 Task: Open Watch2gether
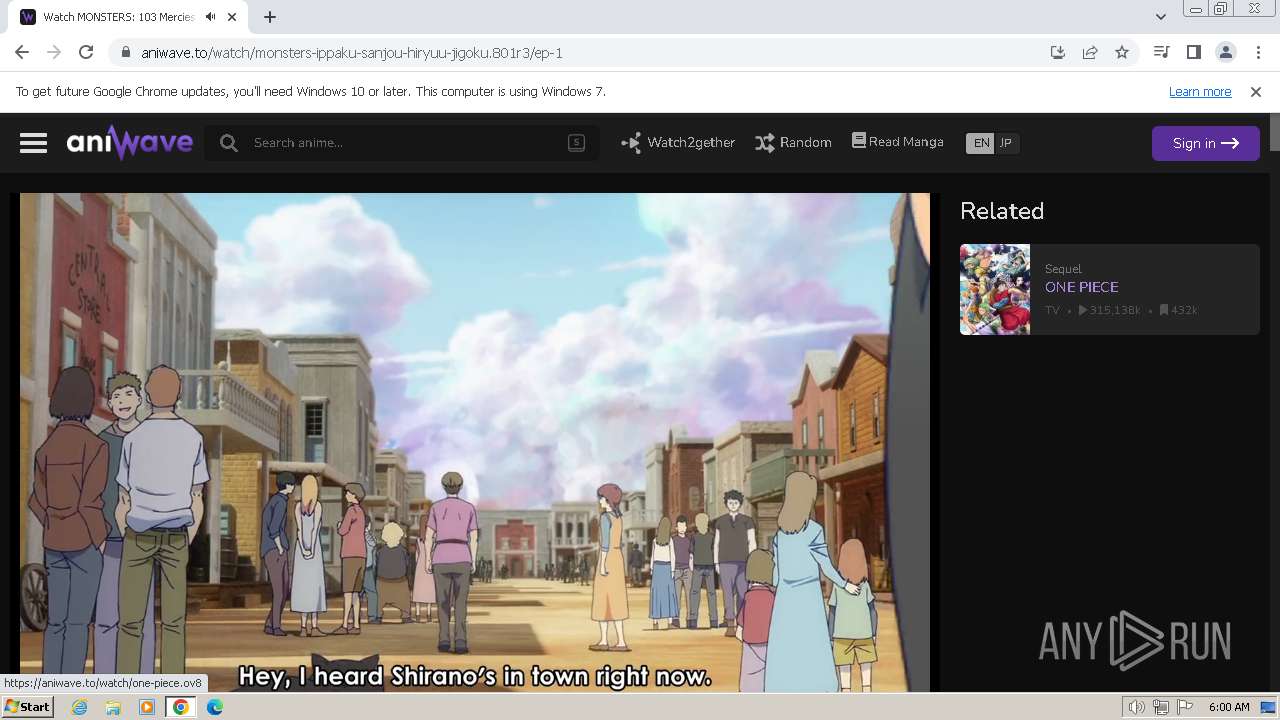[x=678, y=143]
